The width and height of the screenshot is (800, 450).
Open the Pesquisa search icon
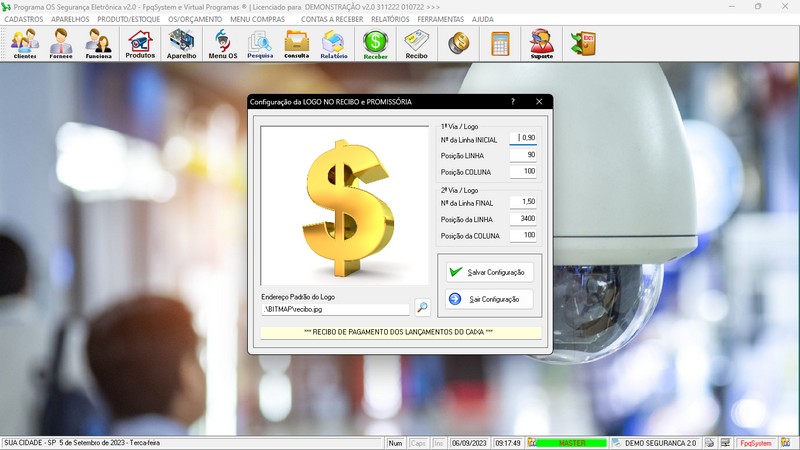tap(260, 44)
